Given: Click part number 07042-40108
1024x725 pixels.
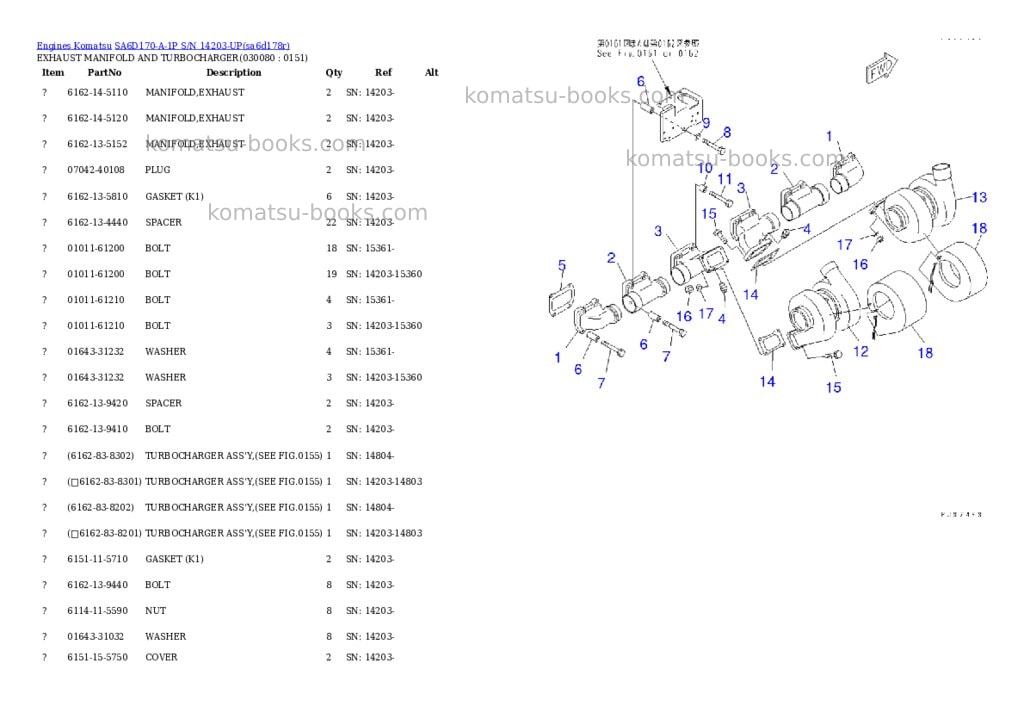Looking at the screenshot, I should coord(96,170).
